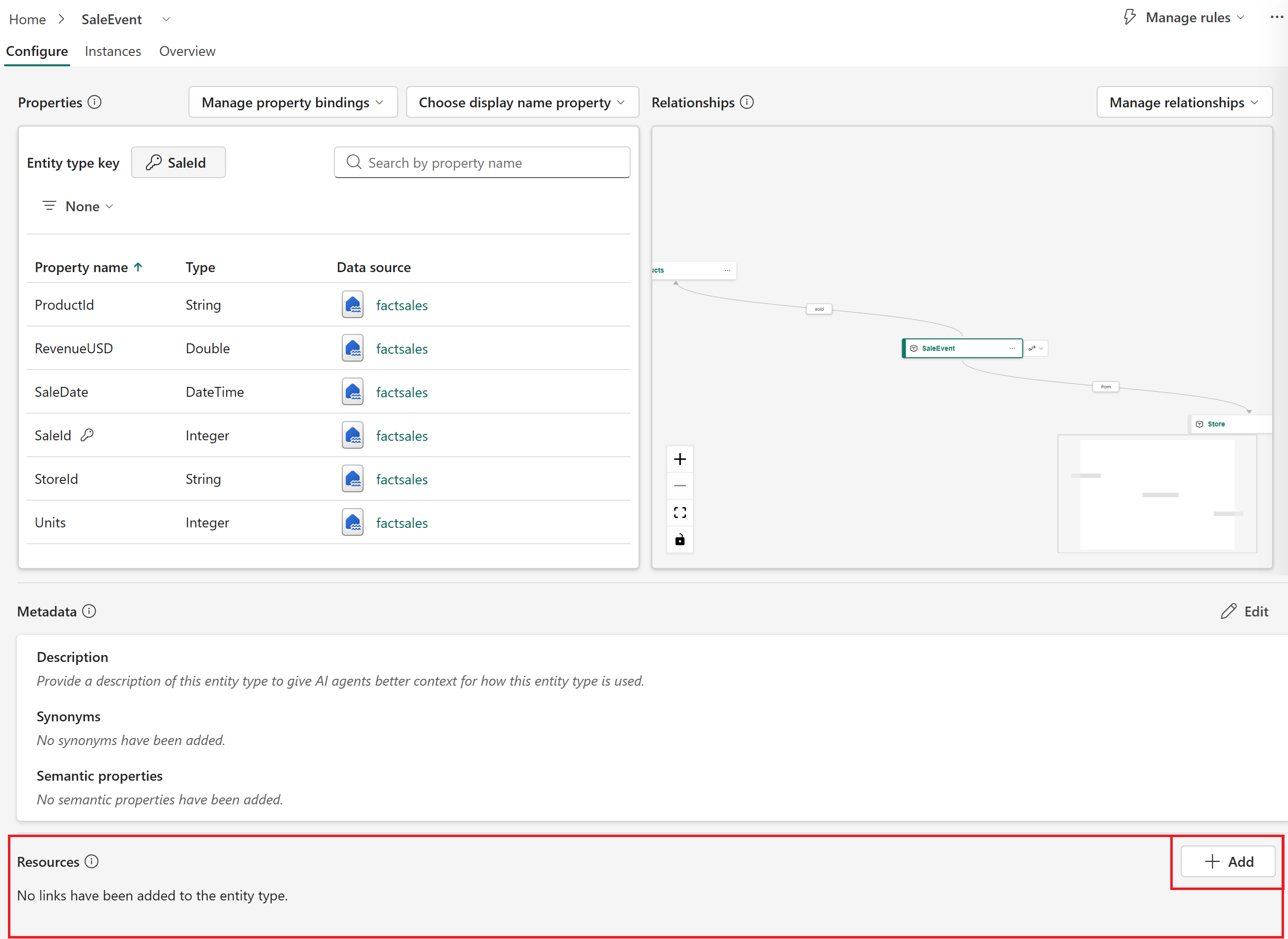Zoom in on the relationships graph
This screenshot has width=1288, height=939.
[x=680, y=459]
